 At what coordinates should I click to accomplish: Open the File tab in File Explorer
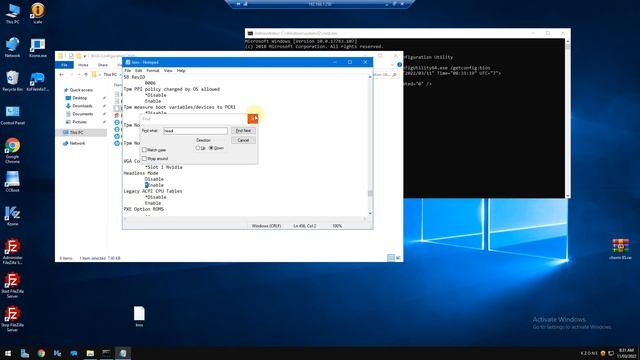[64, 65]
